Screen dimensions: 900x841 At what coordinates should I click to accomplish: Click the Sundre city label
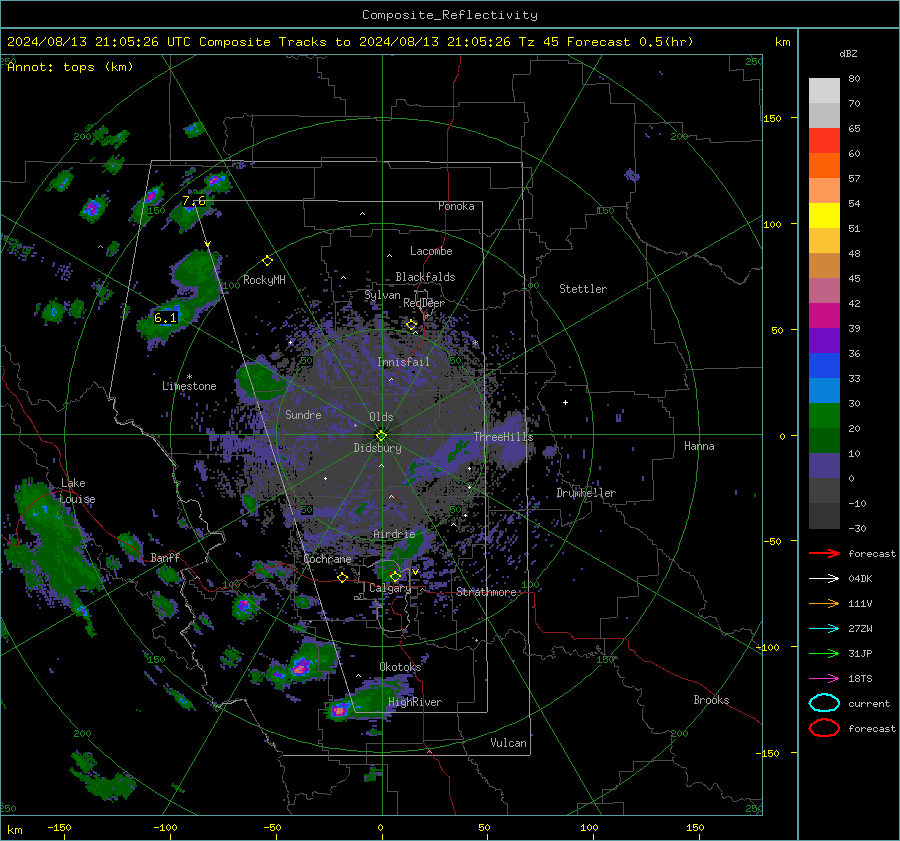(x=303, y=414)
